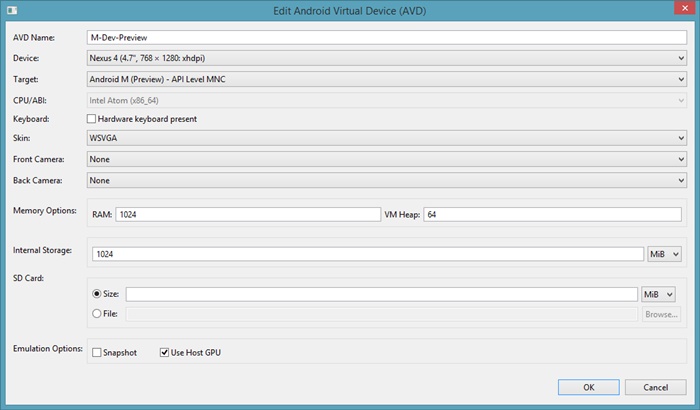Click the SD Card size input field
The image size is (700, 410).
pyautogui.click(x=382, y=294)
